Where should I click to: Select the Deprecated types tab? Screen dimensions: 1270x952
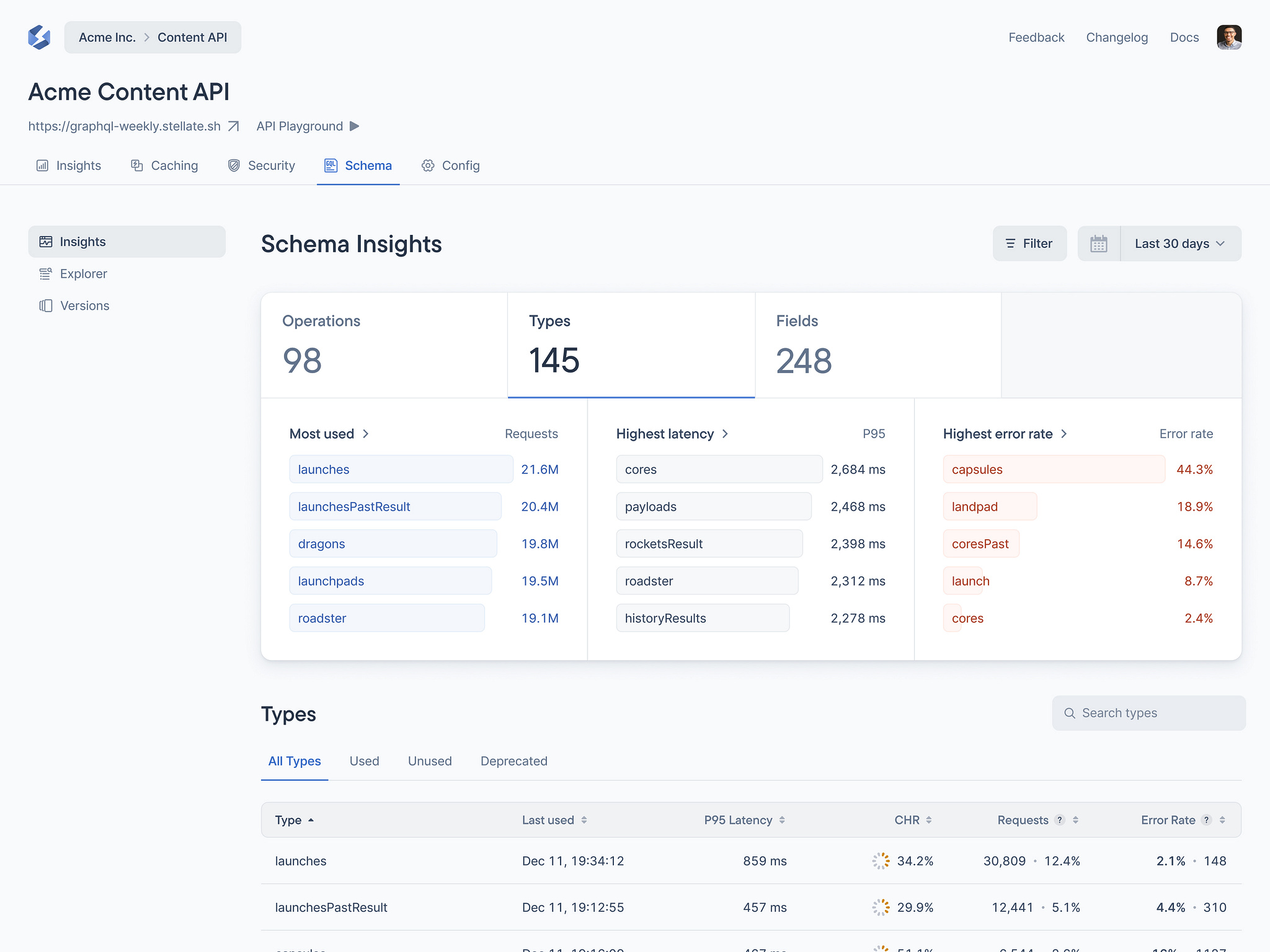coord(514,761)
